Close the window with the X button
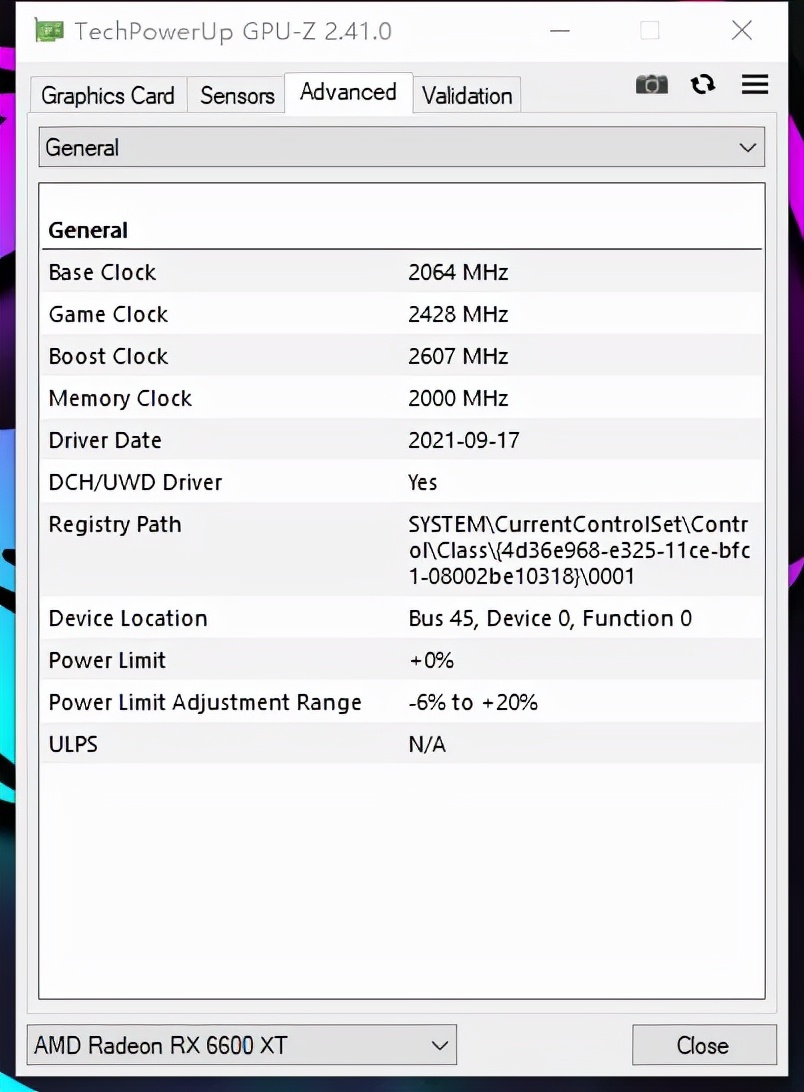Image resolution: width=804 pixels, height=1092 pixels. click(x=741, y=30)
